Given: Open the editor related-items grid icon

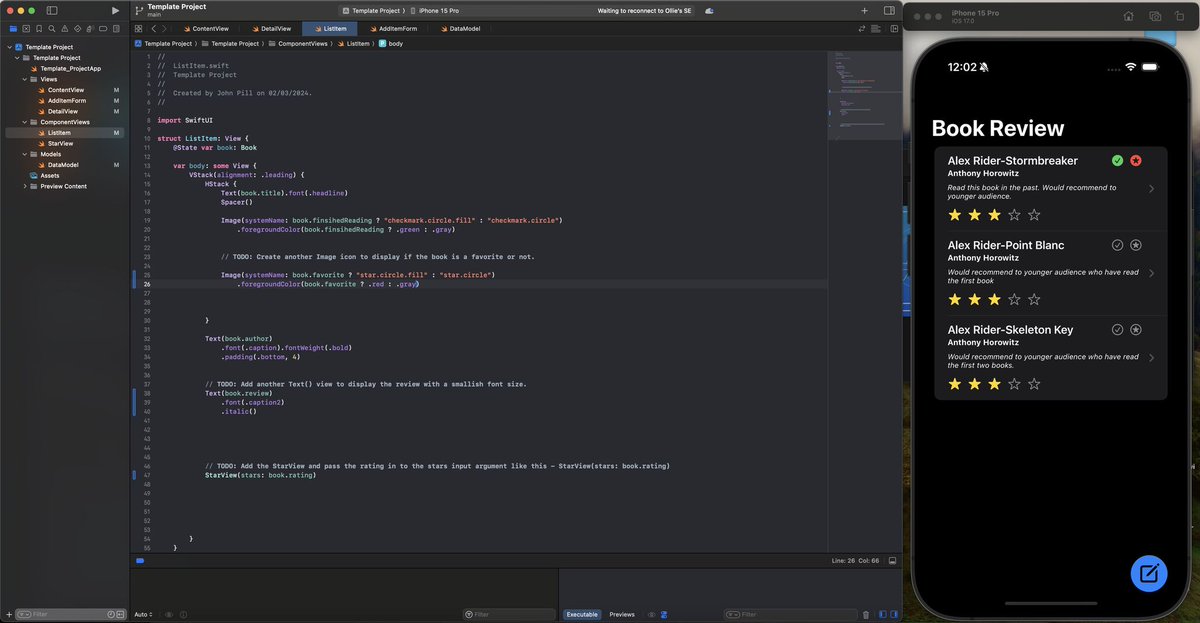Looking at the screenshot, I should (x=139, y=29).
